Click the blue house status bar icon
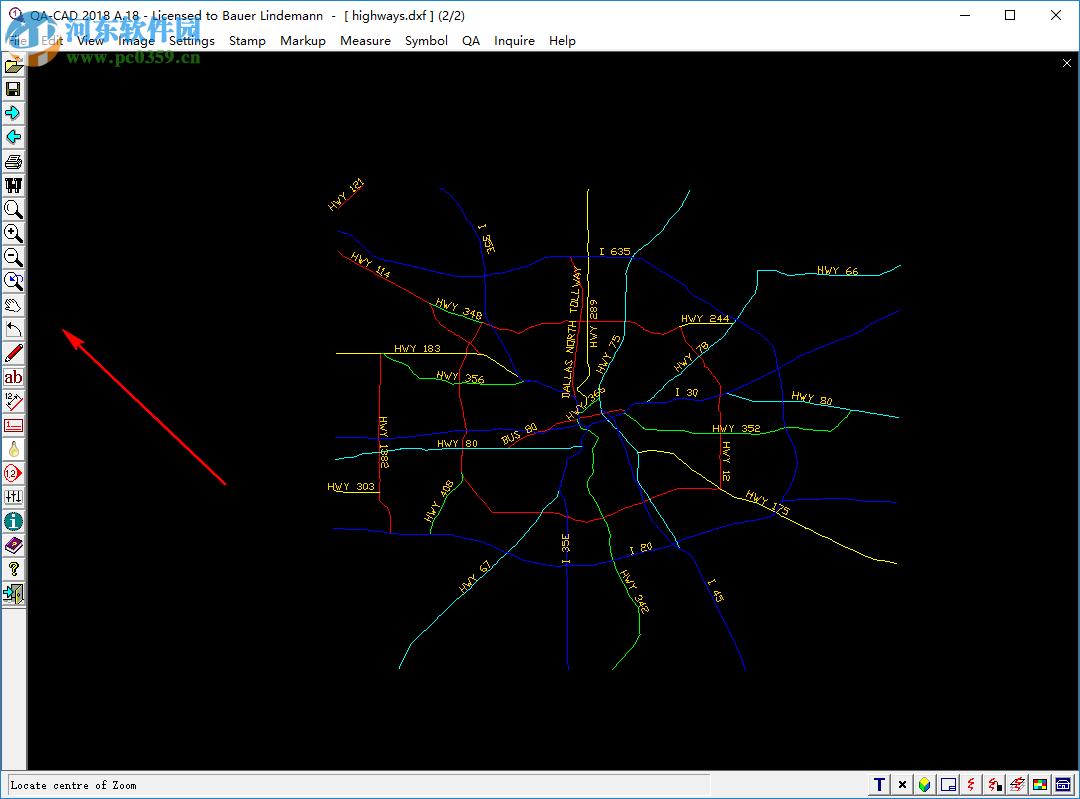Viewport: 1080px width, 799px height. (x=1063, y=785)
